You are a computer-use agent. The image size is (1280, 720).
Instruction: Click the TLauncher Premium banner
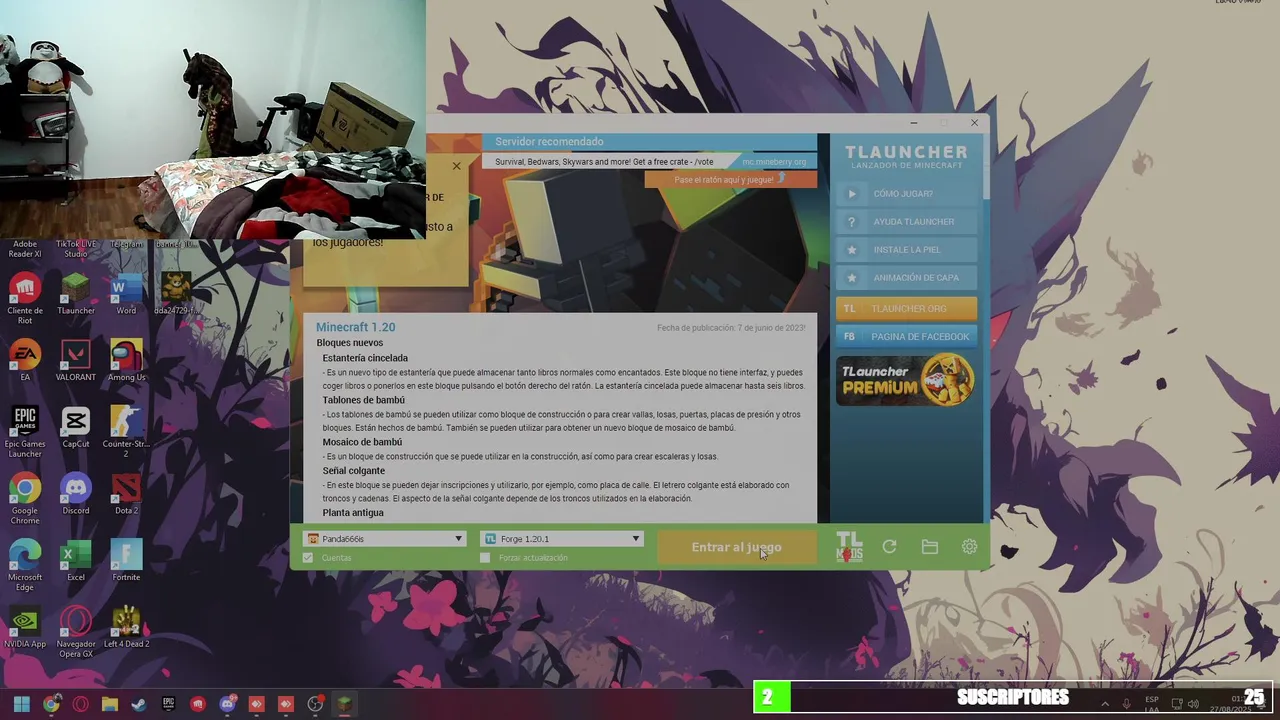906,380
